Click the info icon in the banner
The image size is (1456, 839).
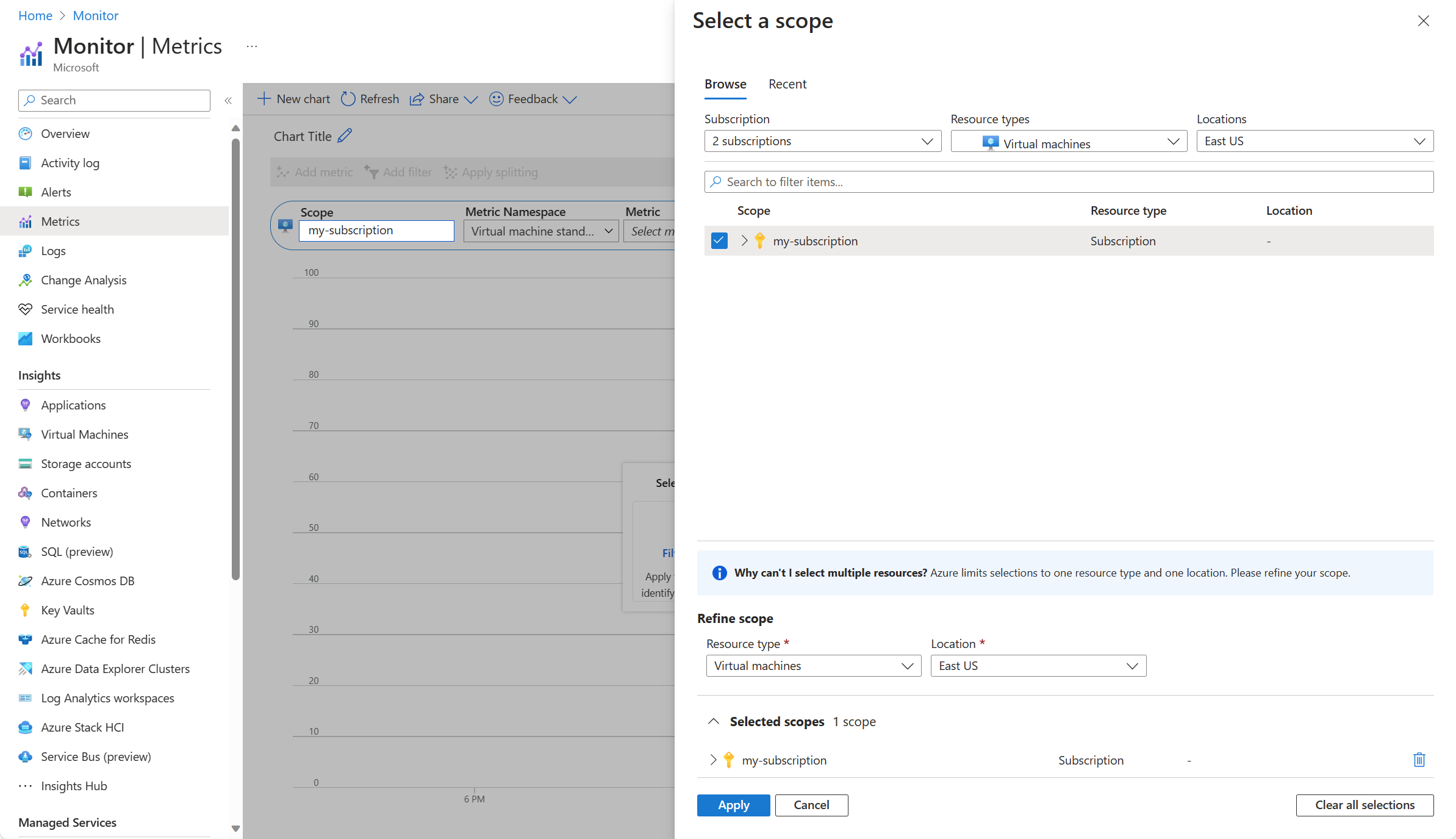(719, 573)
